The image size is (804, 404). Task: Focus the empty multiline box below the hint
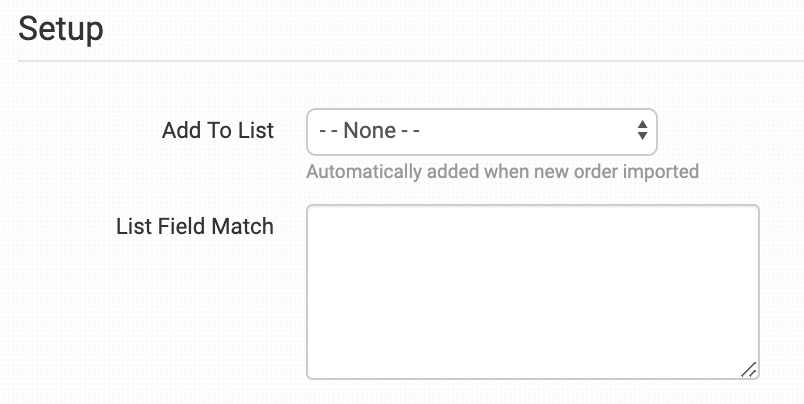pos(532,291)
